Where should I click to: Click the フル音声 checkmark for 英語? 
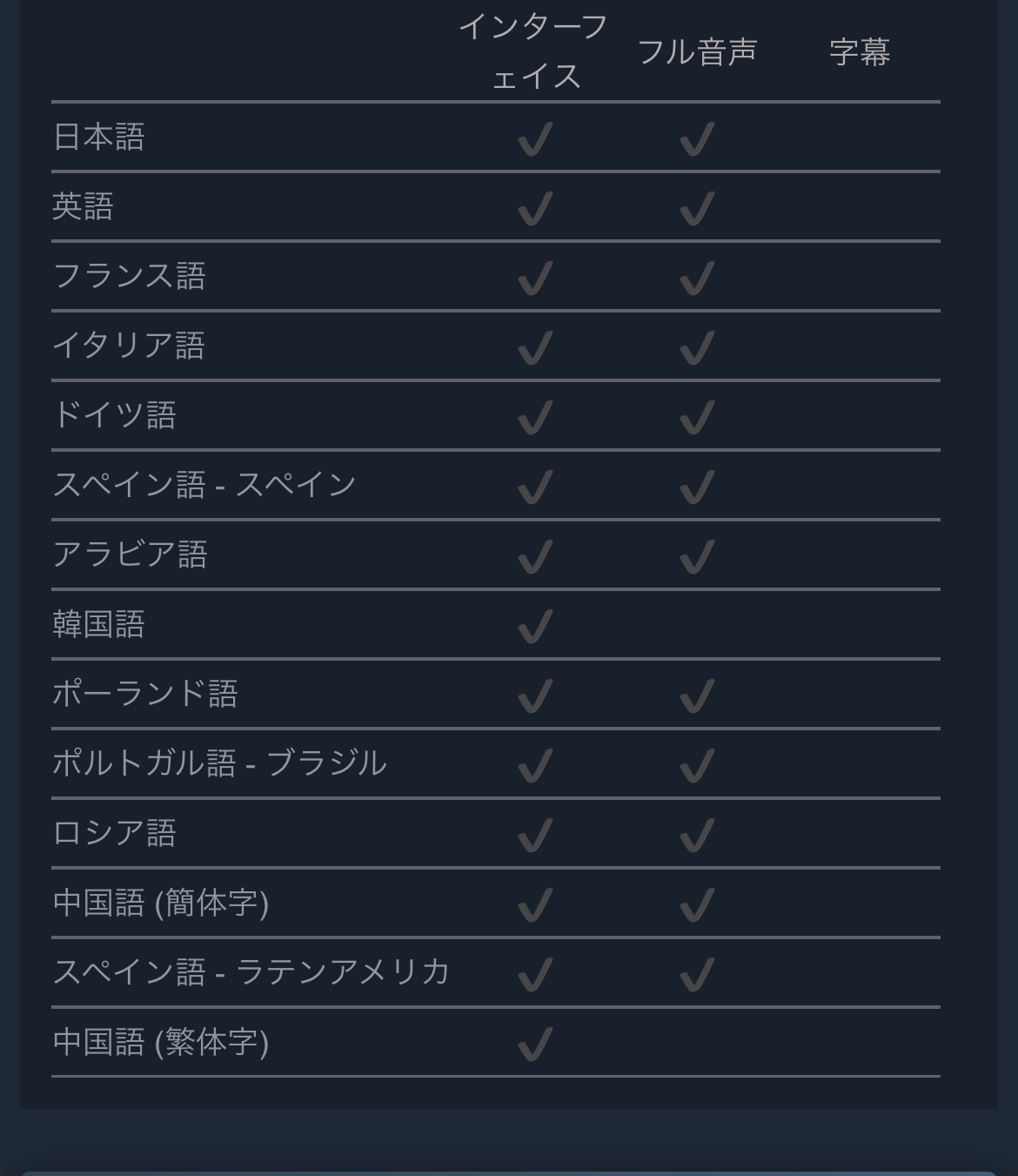coord(697,208)
